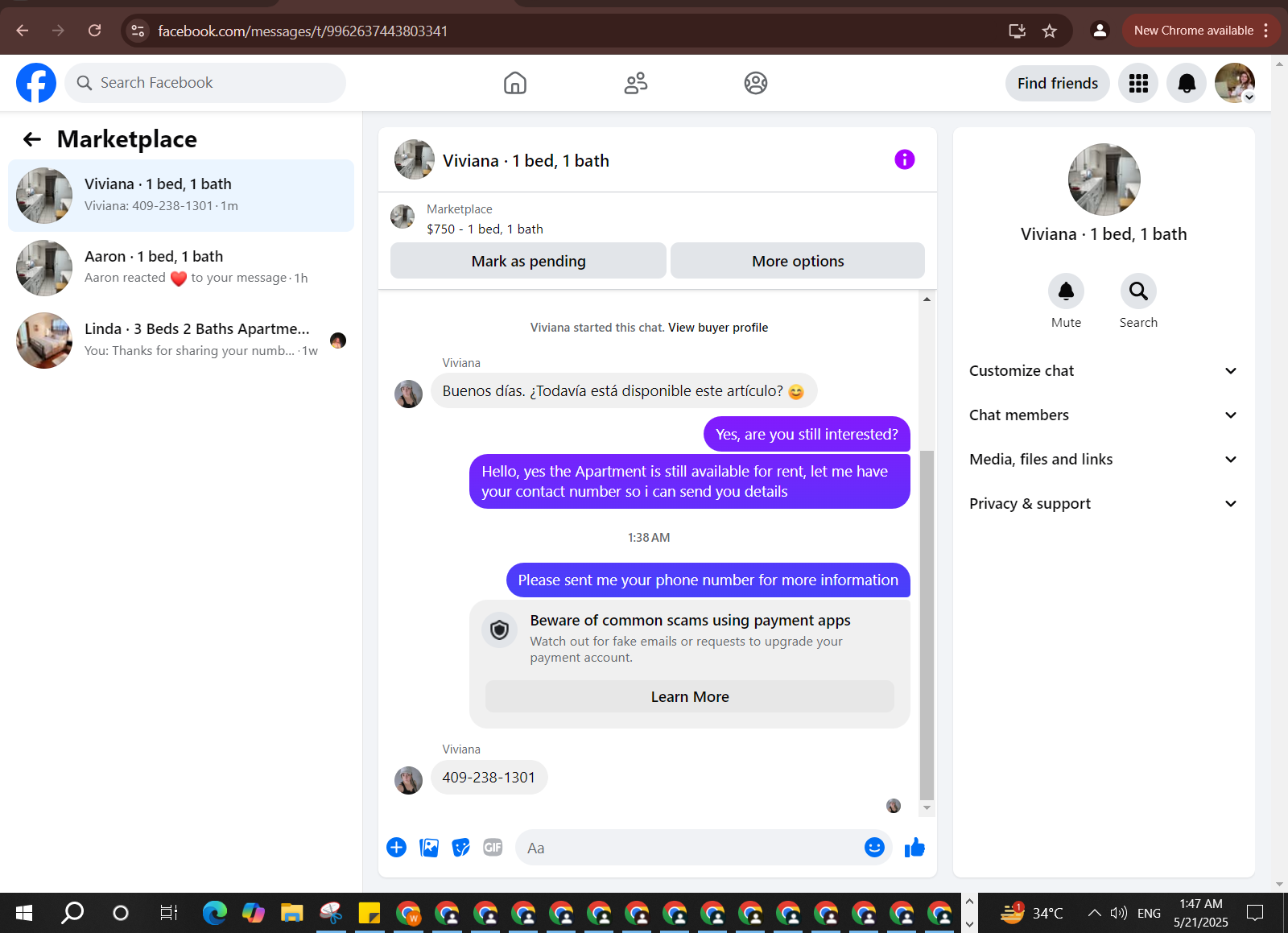The height and width of the screenshot is (933, 1288).
Task: Click the ENG language indicator
Action: coord(1149,913)
